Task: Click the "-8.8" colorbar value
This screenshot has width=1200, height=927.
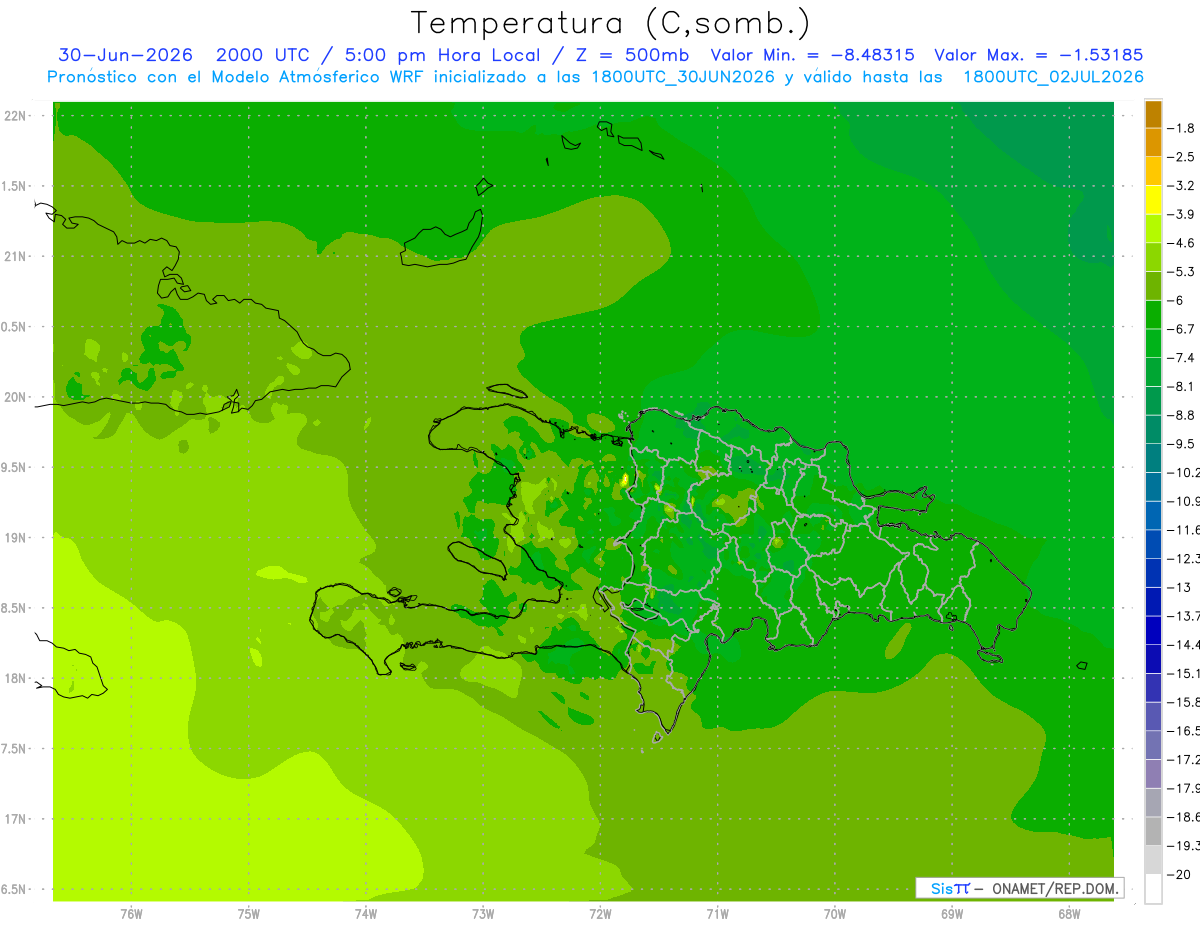Action: (x=1181, y=415)
